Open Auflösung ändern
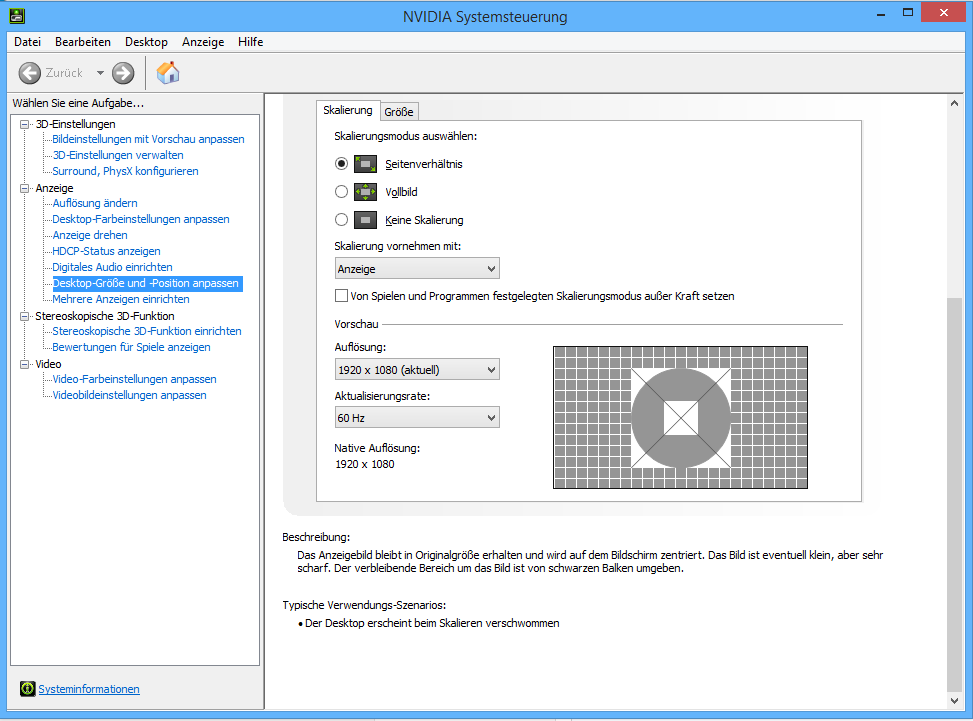 (95, 203)
